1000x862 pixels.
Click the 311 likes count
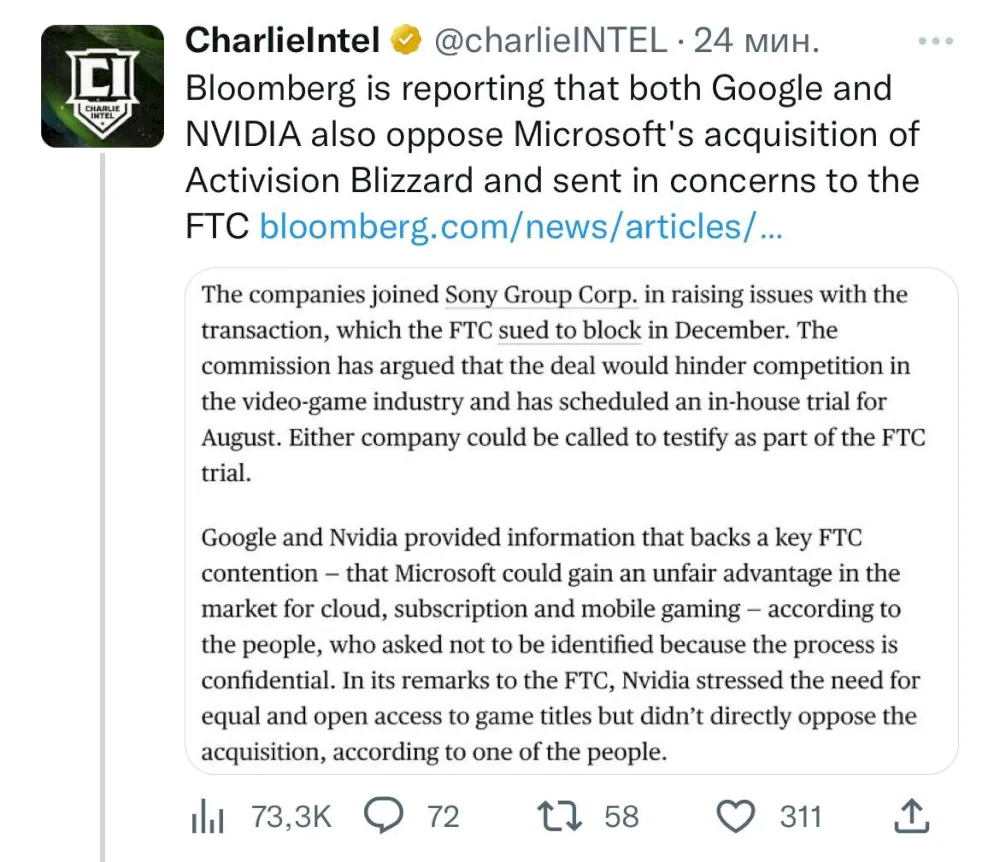(x=800, y=817)
